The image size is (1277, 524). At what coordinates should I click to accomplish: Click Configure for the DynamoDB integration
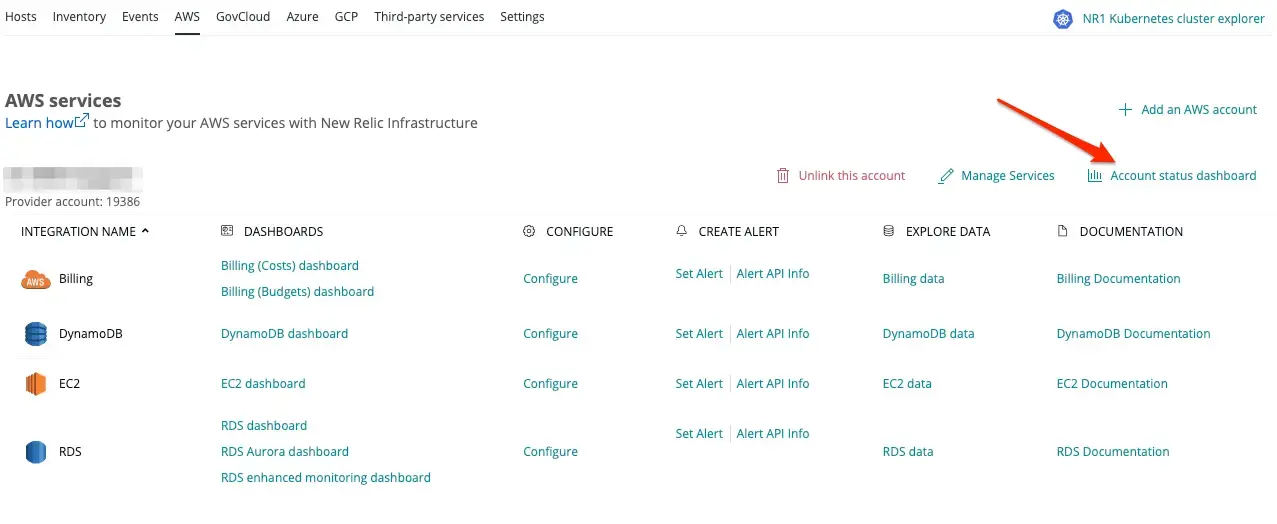tap(550, 334)
